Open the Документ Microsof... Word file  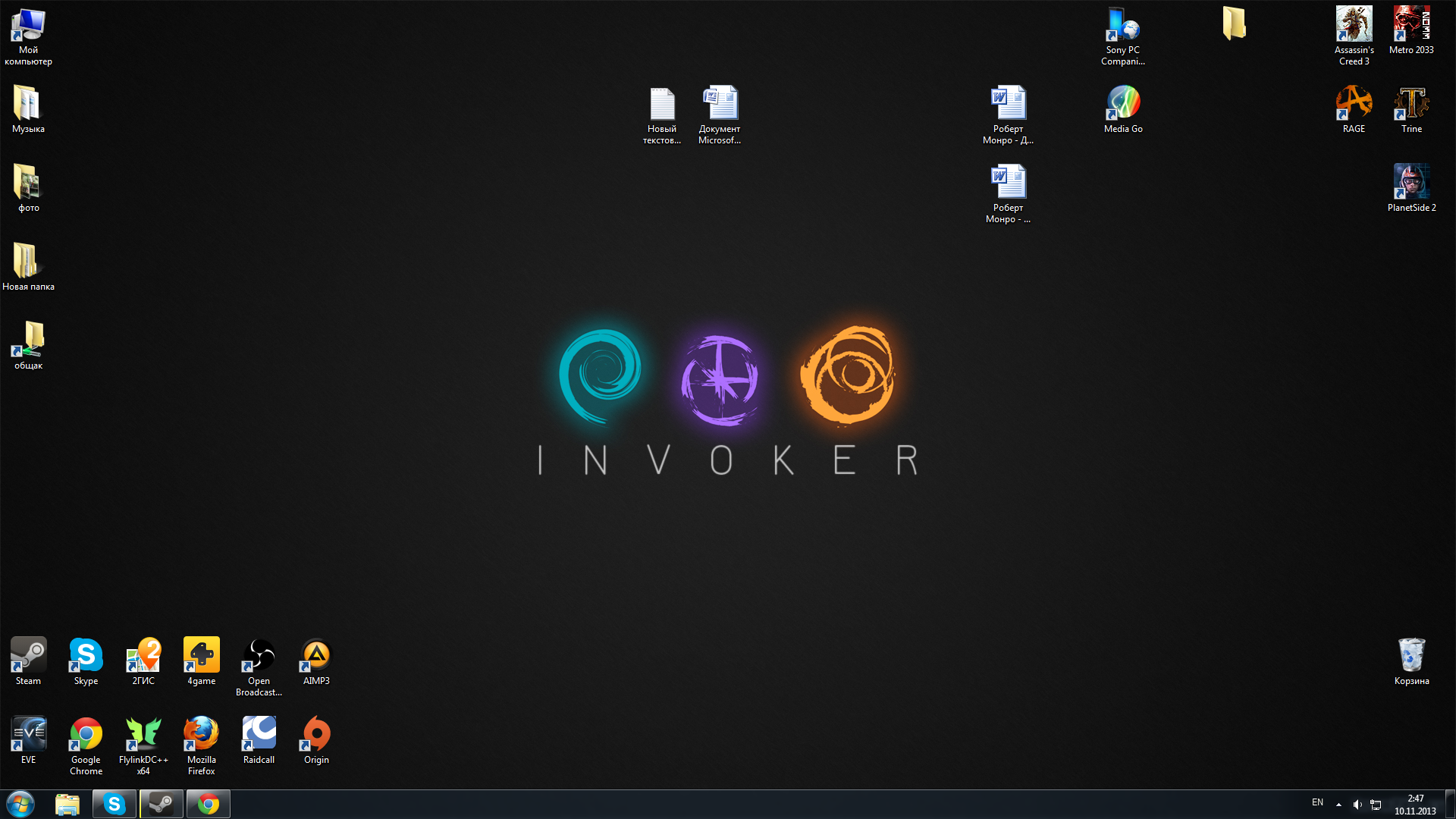pos(720,115)
